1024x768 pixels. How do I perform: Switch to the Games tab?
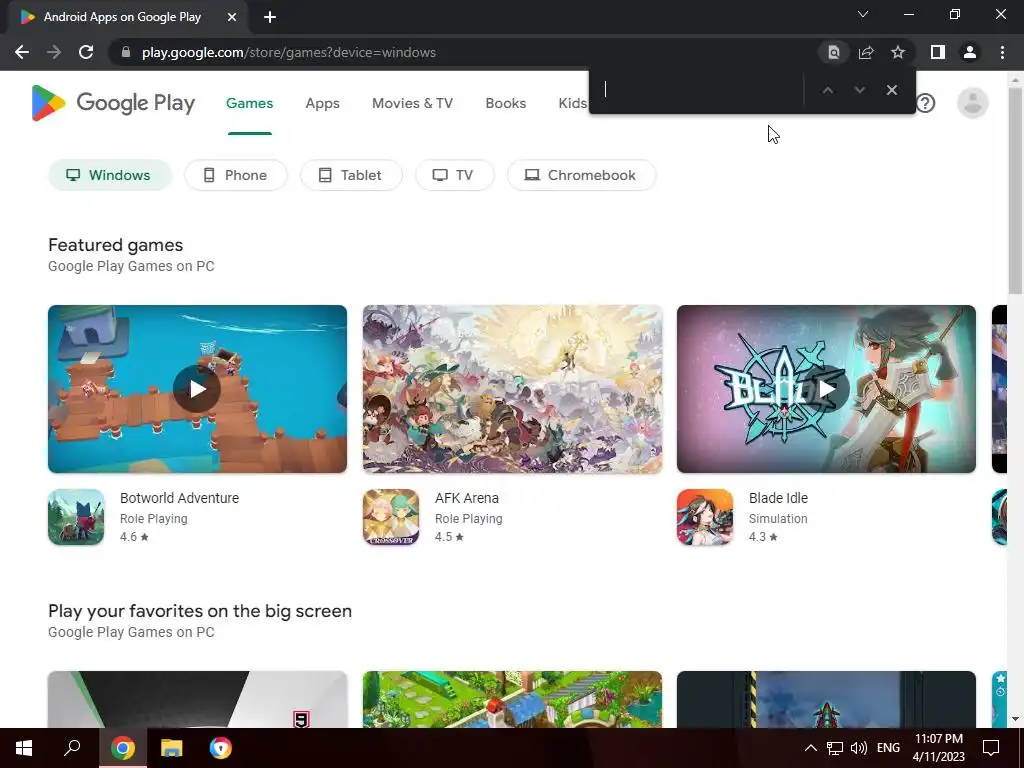tap(249, 103)
